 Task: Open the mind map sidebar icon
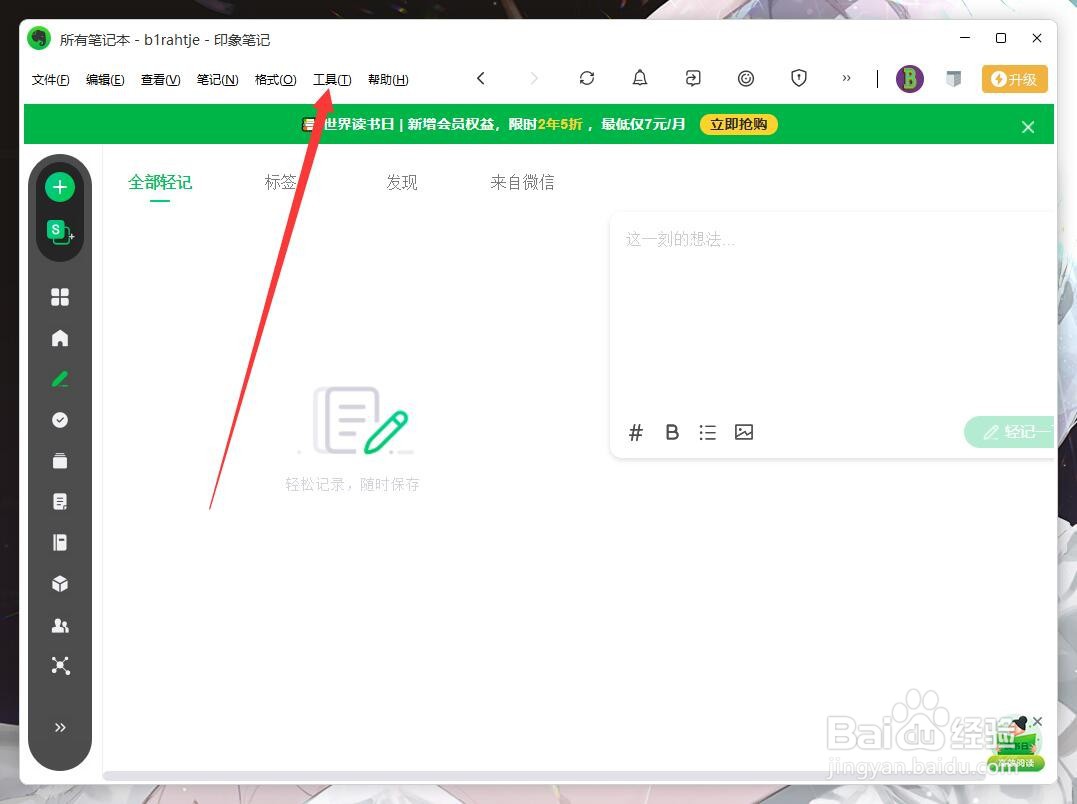pos(59,665)
